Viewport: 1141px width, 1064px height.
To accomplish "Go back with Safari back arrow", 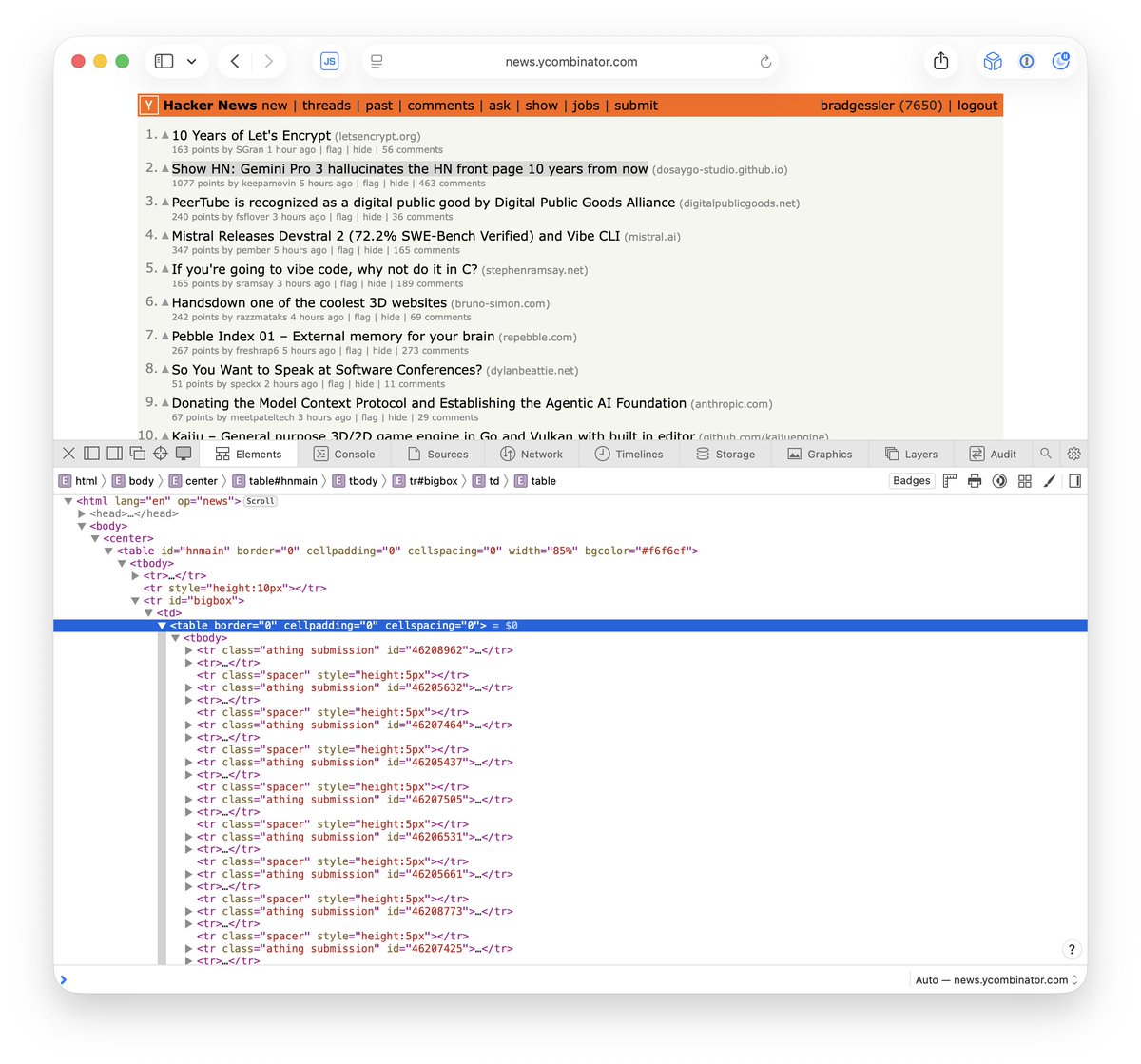I will pyautogui.click(x=235, y=61).
